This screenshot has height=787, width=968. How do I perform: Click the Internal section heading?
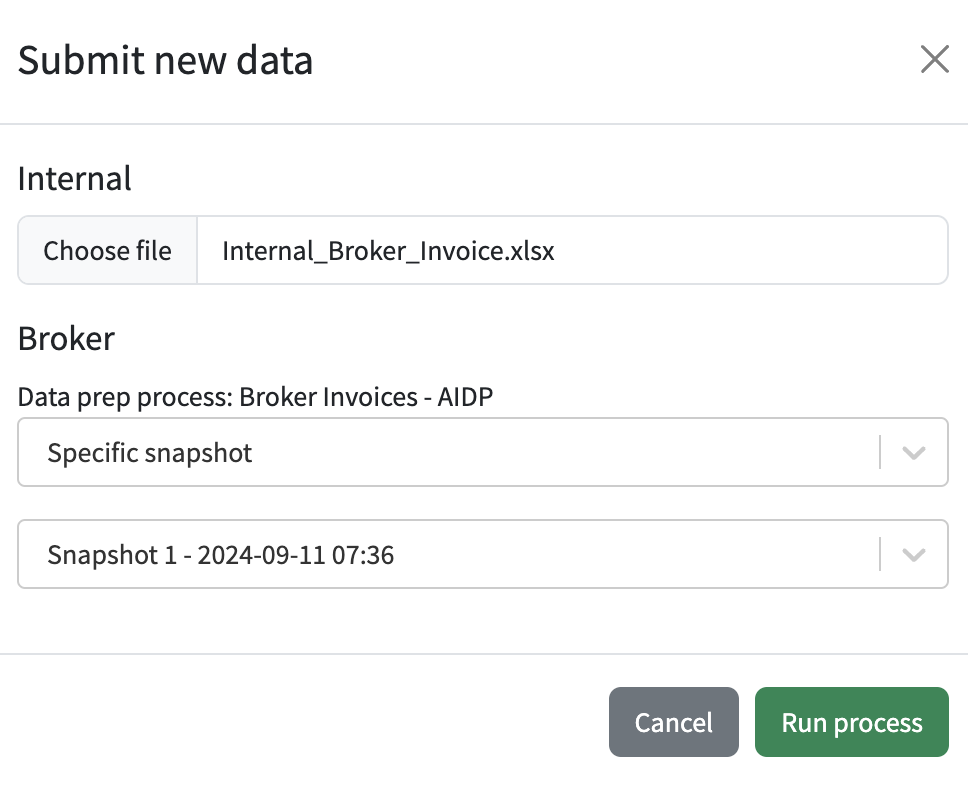[75, 179]
